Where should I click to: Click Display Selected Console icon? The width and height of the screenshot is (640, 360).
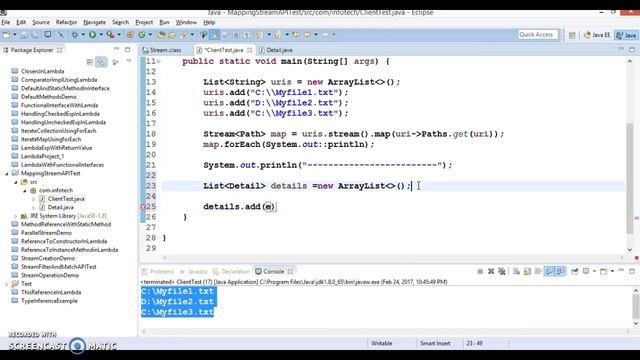[586, 271]
